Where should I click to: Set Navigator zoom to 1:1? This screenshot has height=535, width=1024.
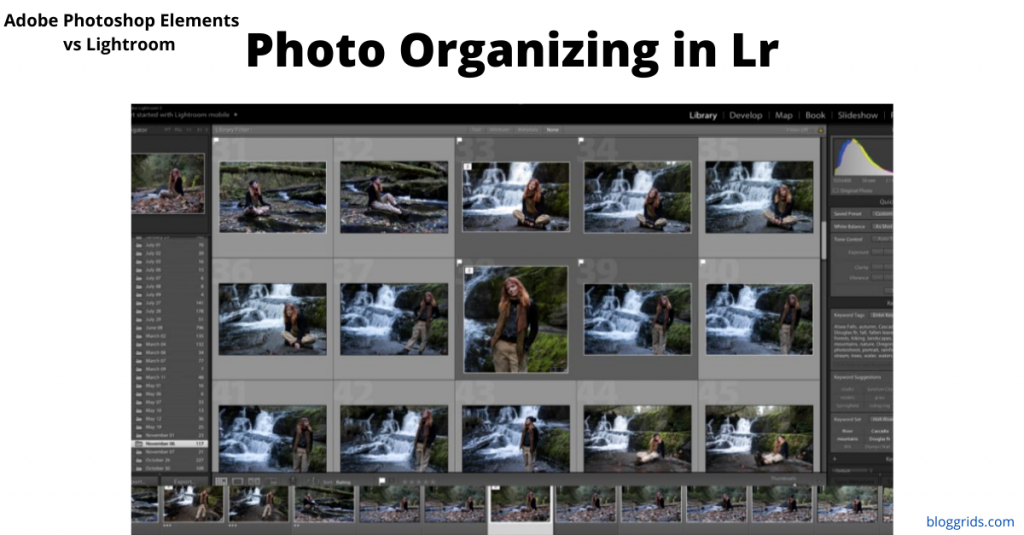click(x=189, y=130)
